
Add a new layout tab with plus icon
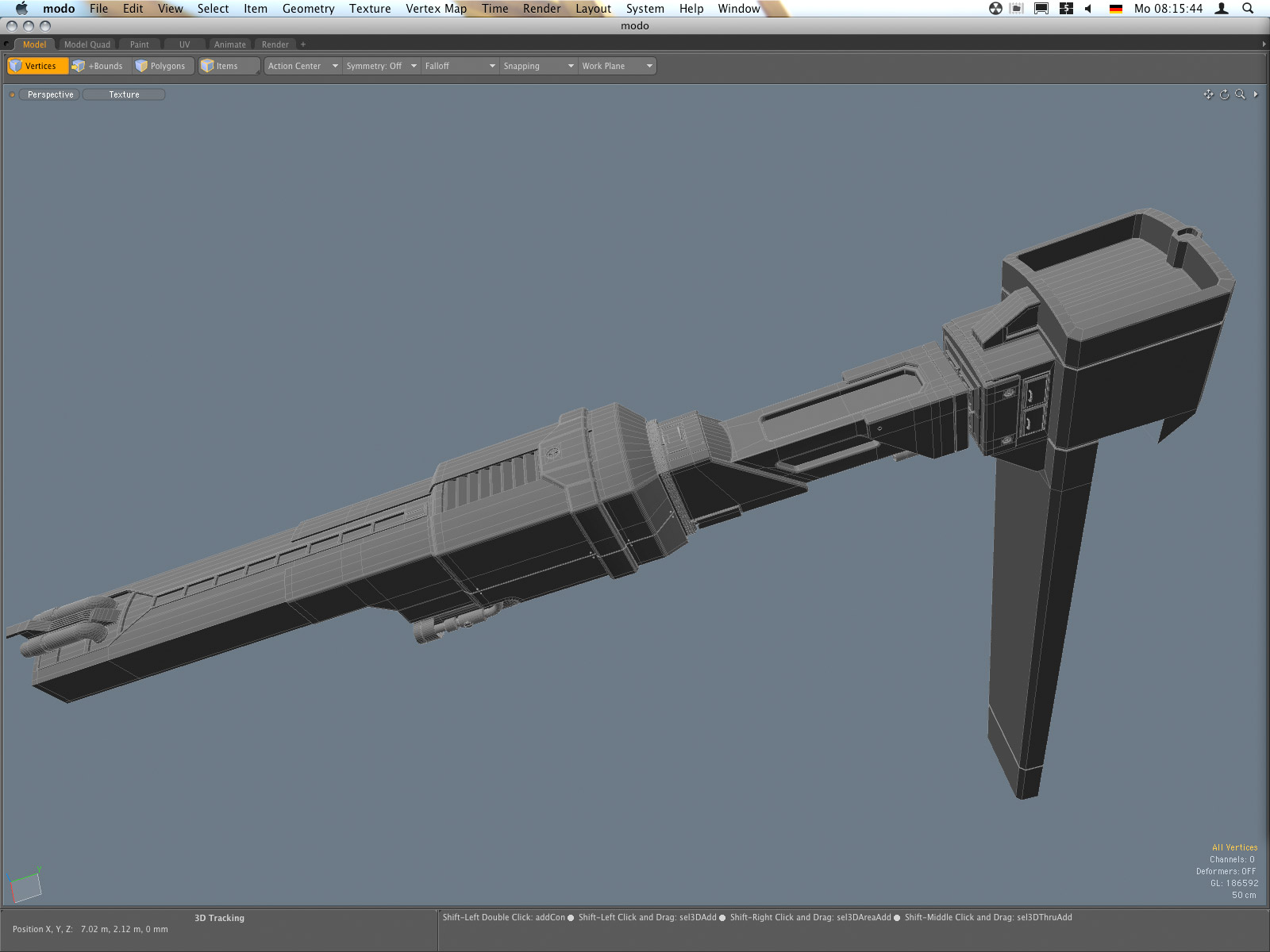(303, 44)
